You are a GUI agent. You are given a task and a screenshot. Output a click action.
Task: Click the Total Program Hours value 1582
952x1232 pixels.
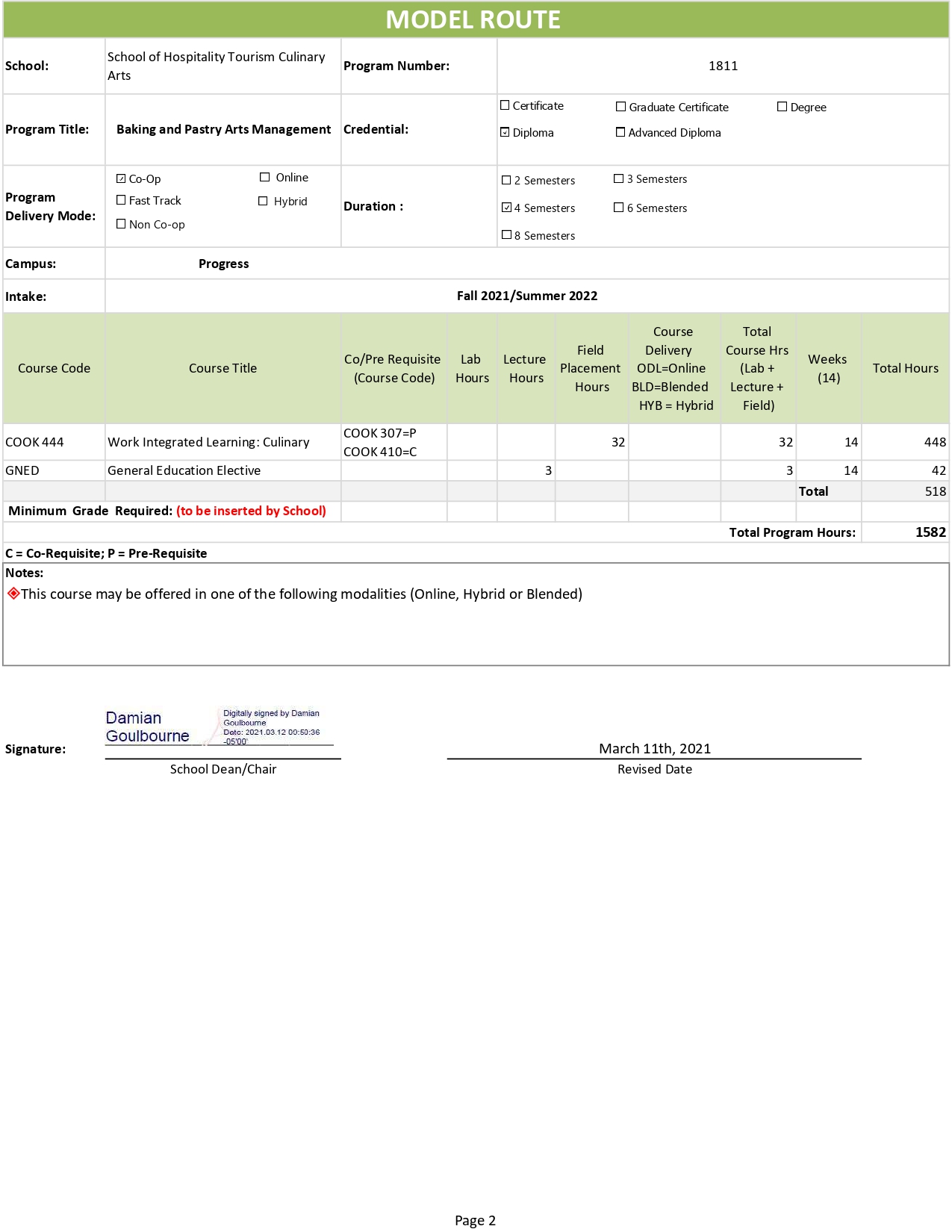coord(930,532)
